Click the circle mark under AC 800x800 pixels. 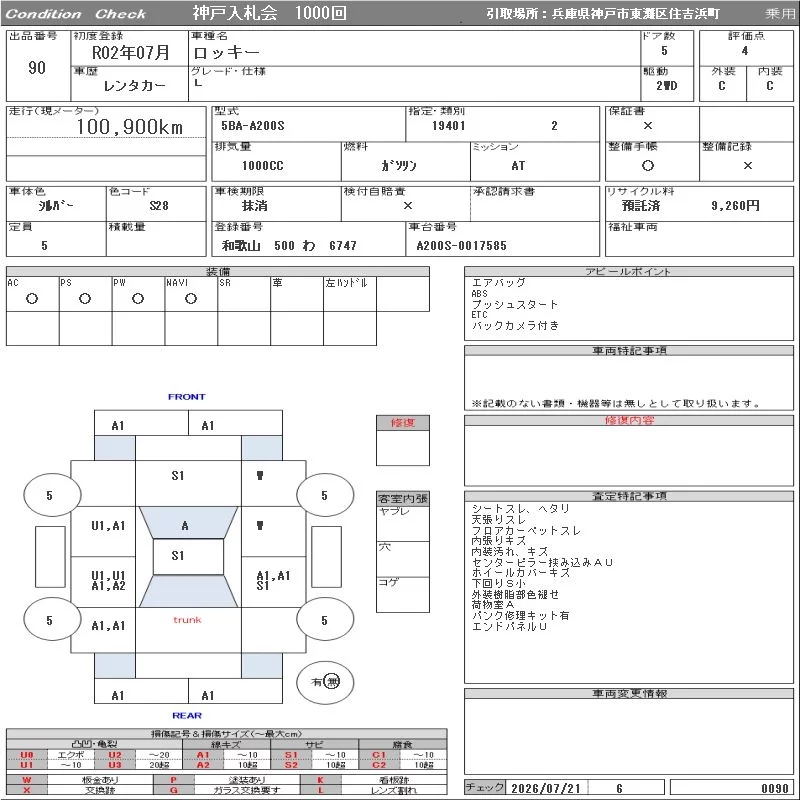[32, 299]
